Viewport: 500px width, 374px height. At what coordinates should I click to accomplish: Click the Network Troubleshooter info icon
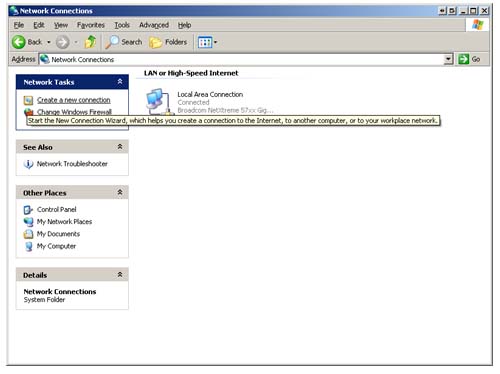[28, 164]
